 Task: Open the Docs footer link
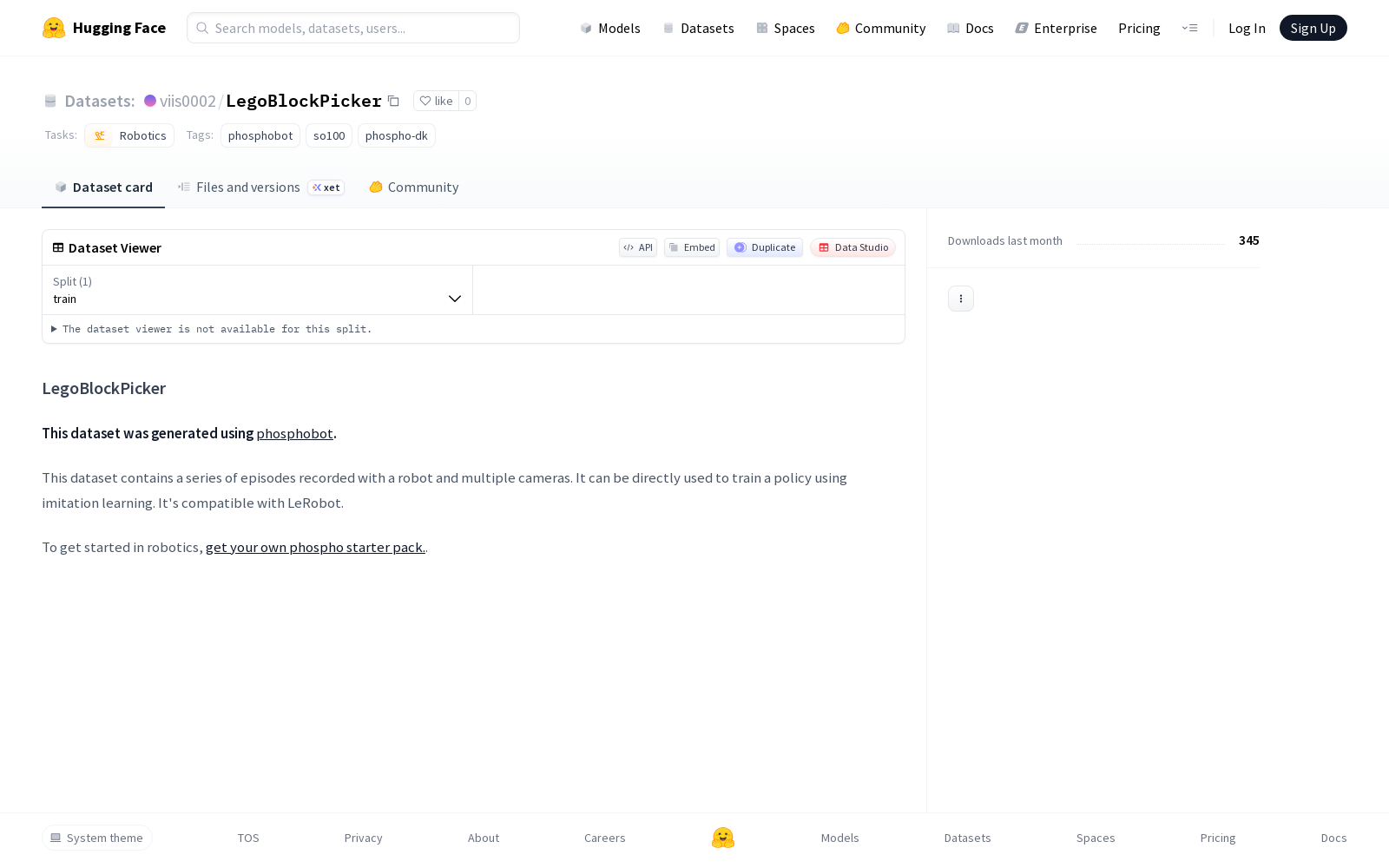(x=1334, y=838)
